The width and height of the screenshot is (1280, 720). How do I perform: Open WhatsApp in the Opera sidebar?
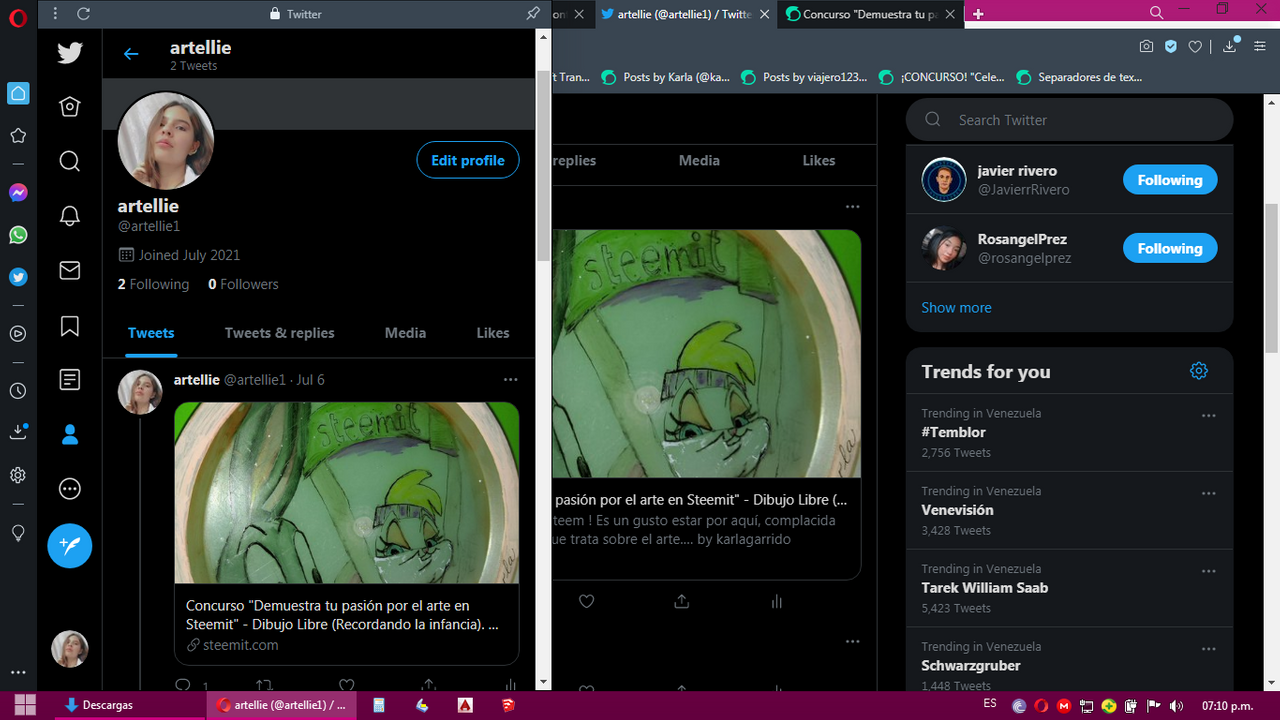(18, 235)
